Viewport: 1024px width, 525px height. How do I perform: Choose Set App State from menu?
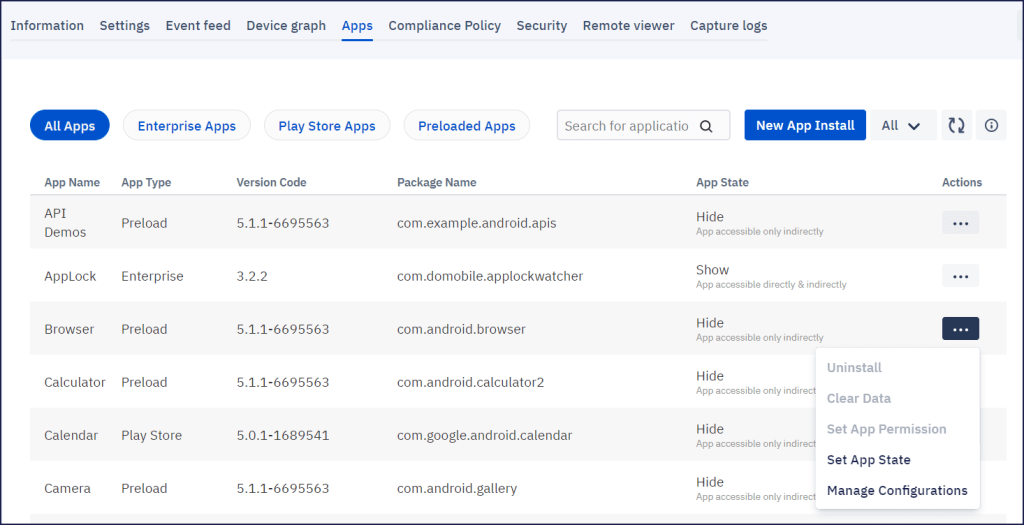869,460
